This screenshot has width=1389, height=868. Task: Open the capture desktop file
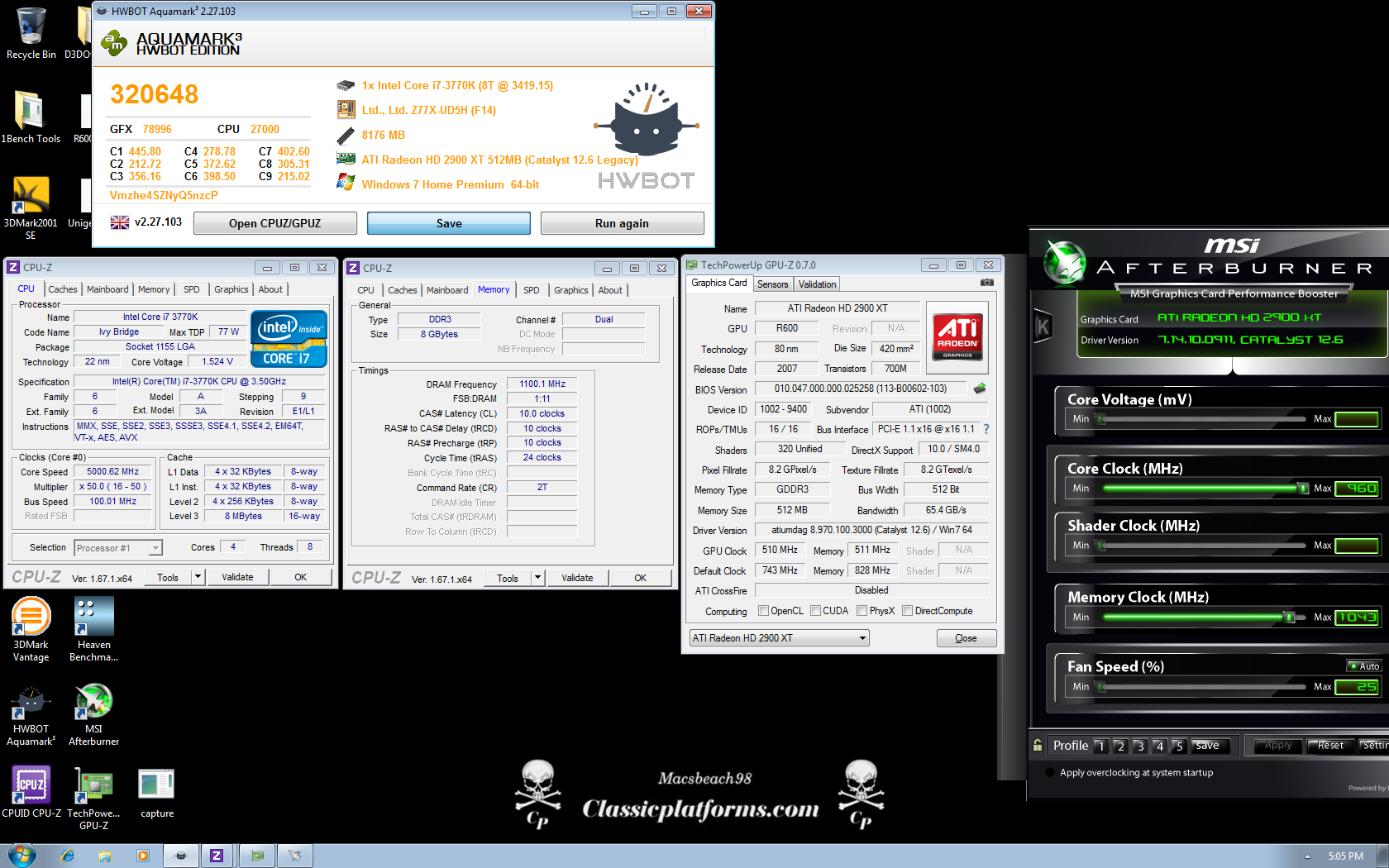coord(156,794)
